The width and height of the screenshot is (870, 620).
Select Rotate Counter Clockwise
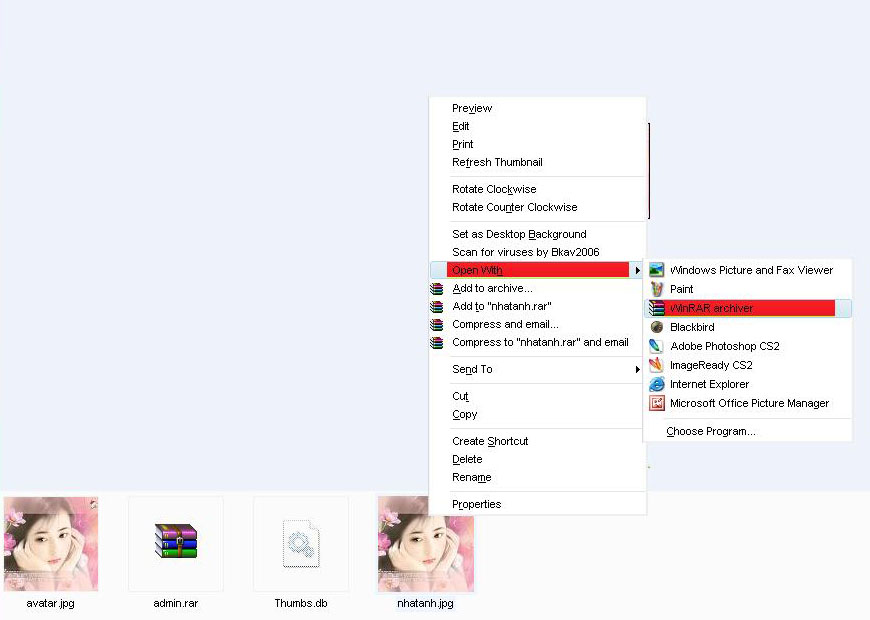click(x=538, y=207)
